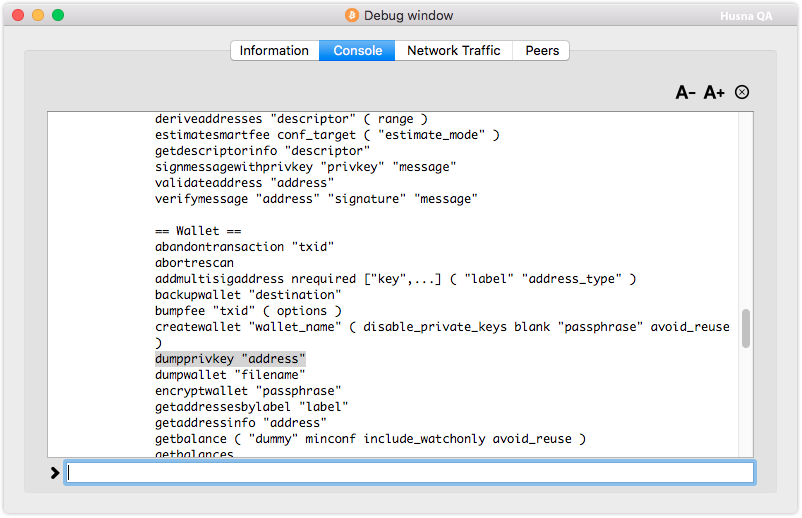Decrease console font size with A-
The height and width of the screenshot is (518, 802).
685,93
